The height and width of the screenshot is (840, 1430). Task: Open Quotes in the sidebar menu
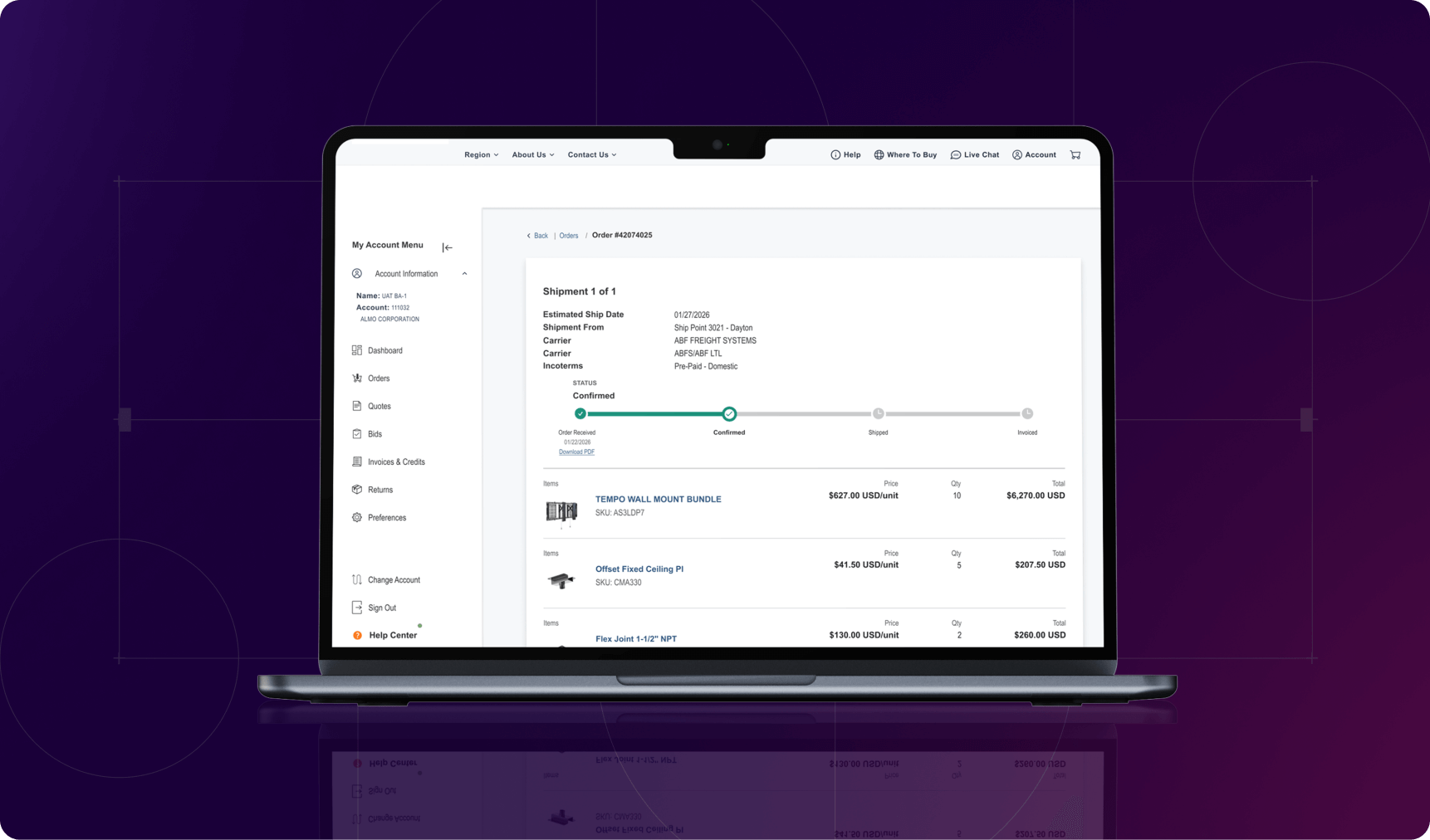pos(379,407)
